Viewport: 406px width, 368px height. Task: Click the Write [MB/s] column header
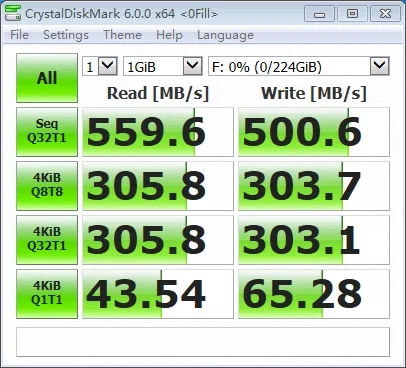314,94
